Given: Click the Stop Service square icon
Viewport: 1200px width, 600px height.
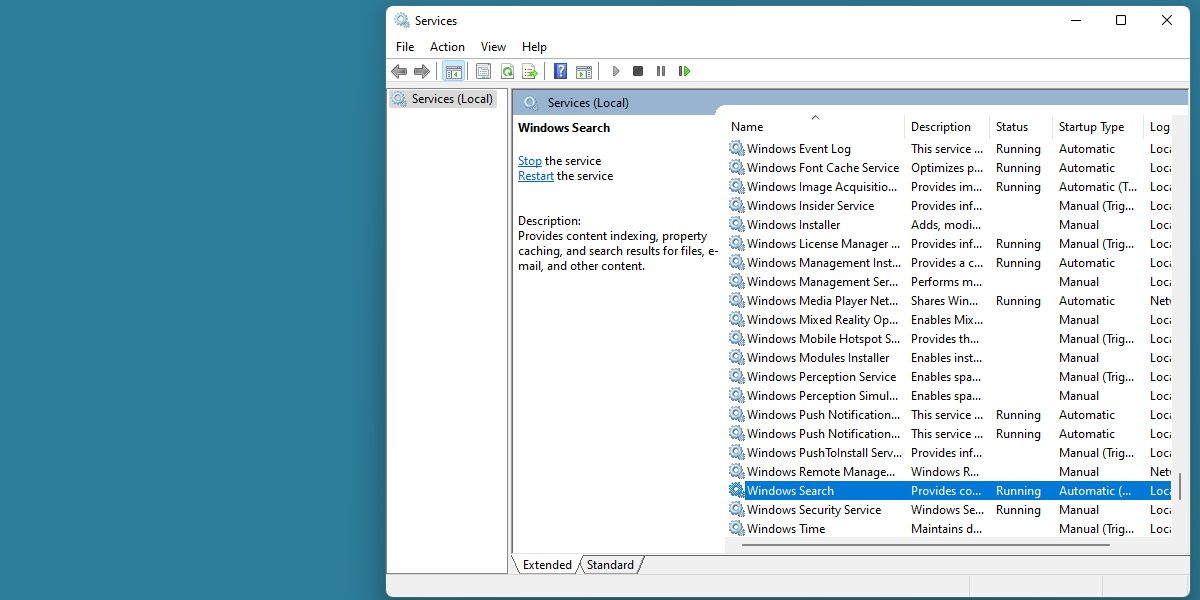Looking at the screenshot, I should coord(638,71).
